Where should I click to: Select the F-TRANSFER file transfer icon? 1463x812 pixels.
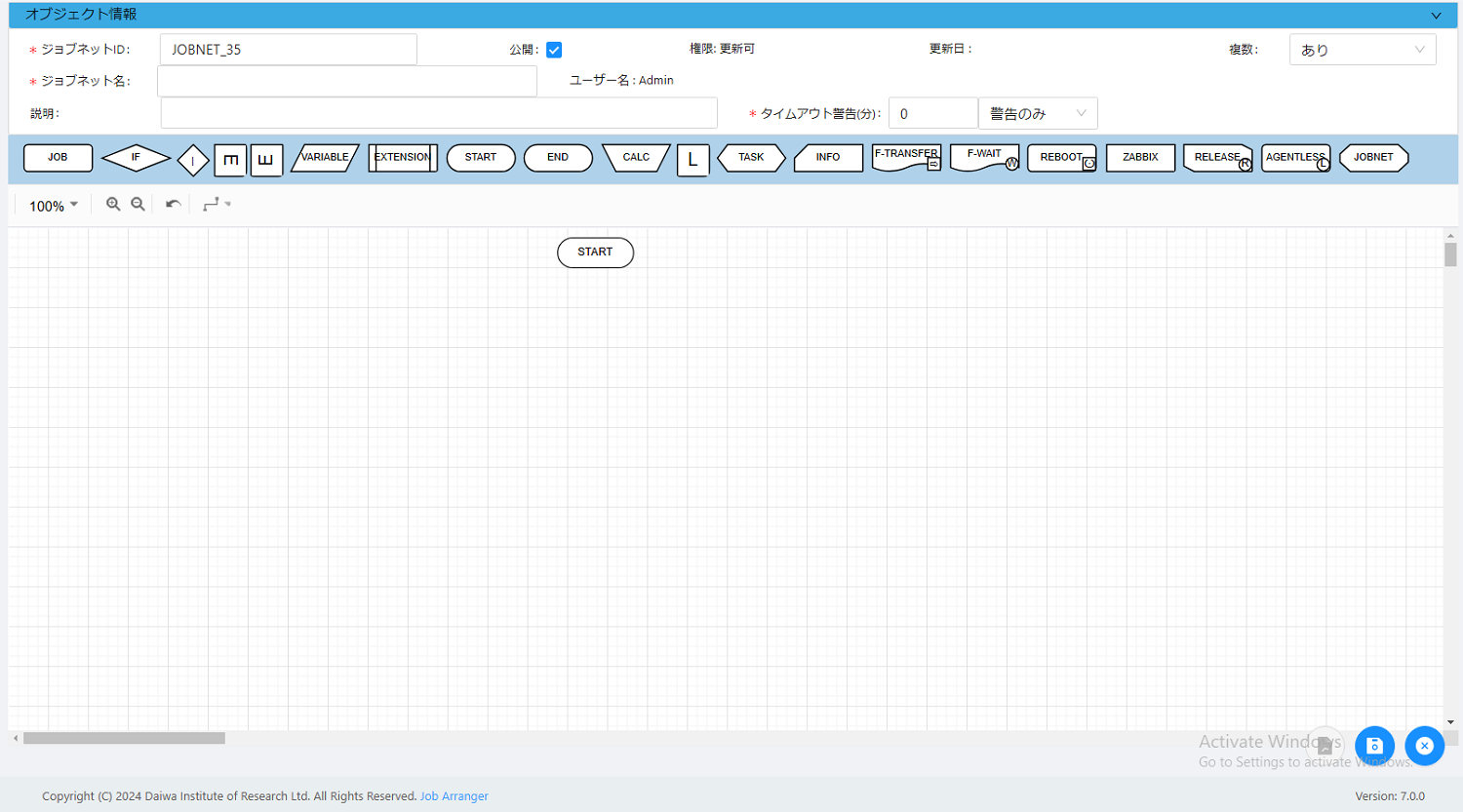(905, 157)
